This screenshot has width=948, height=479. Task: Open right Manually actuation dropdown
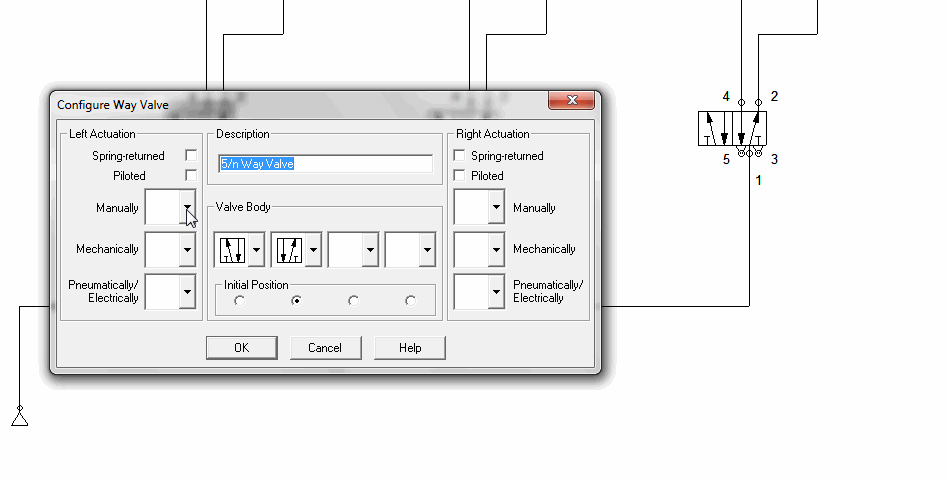[496, 207]
